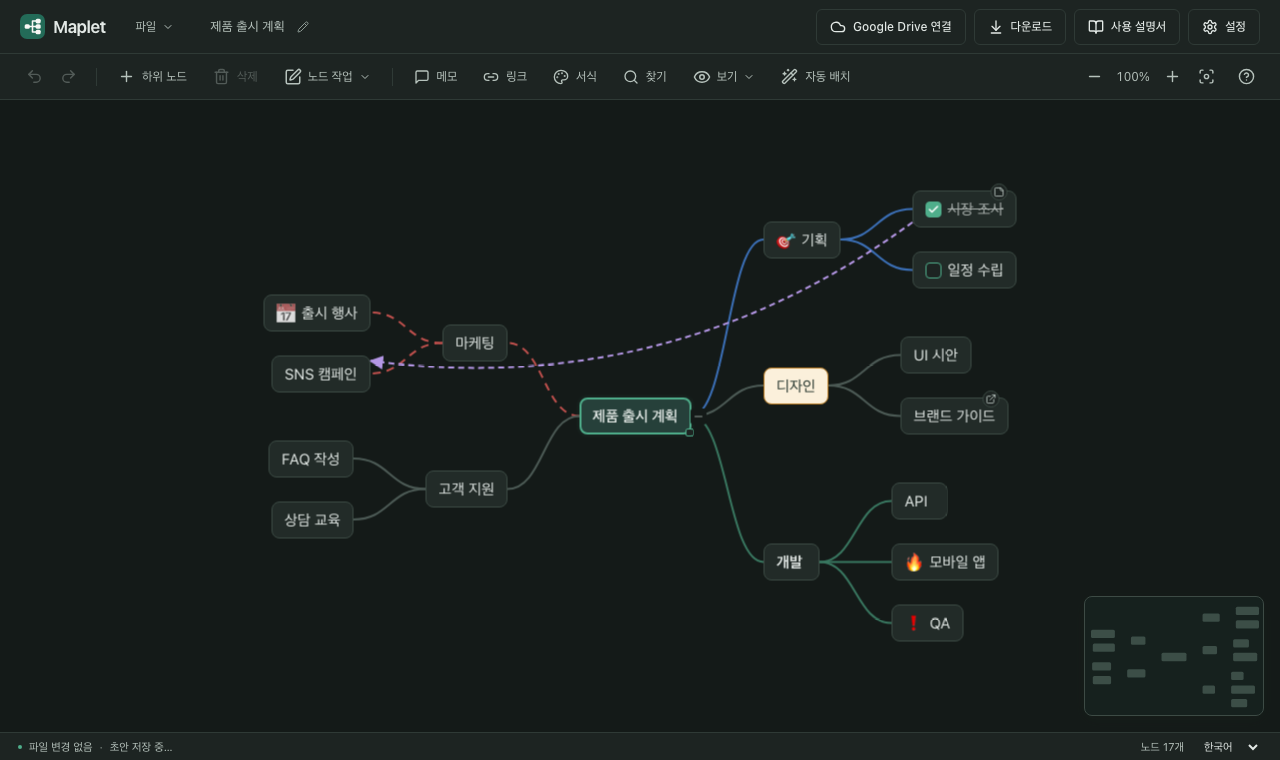Check the 일정 수립 checkbox

pos(933,270)
